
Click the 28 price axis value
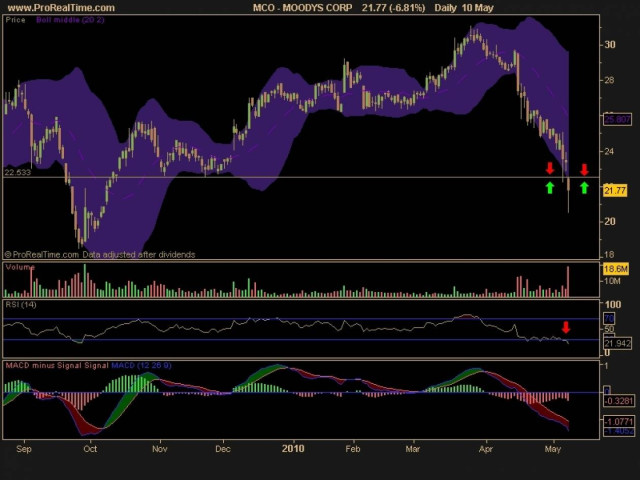click(609, 80)
